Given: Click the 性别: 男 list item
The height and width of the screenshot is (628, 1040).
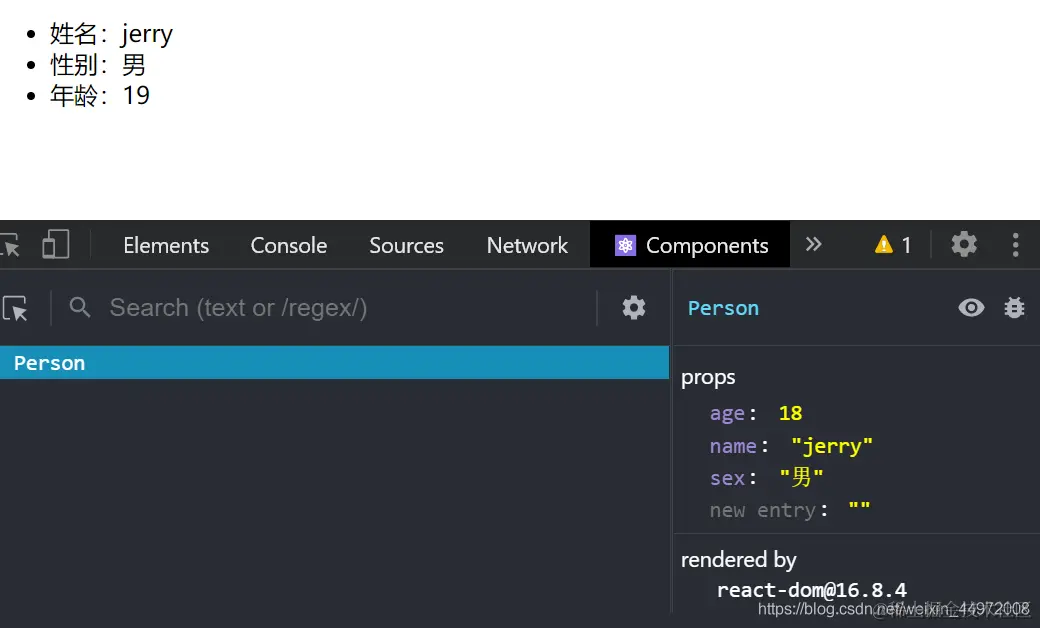Looking at the screenshot, I should 98,65.
